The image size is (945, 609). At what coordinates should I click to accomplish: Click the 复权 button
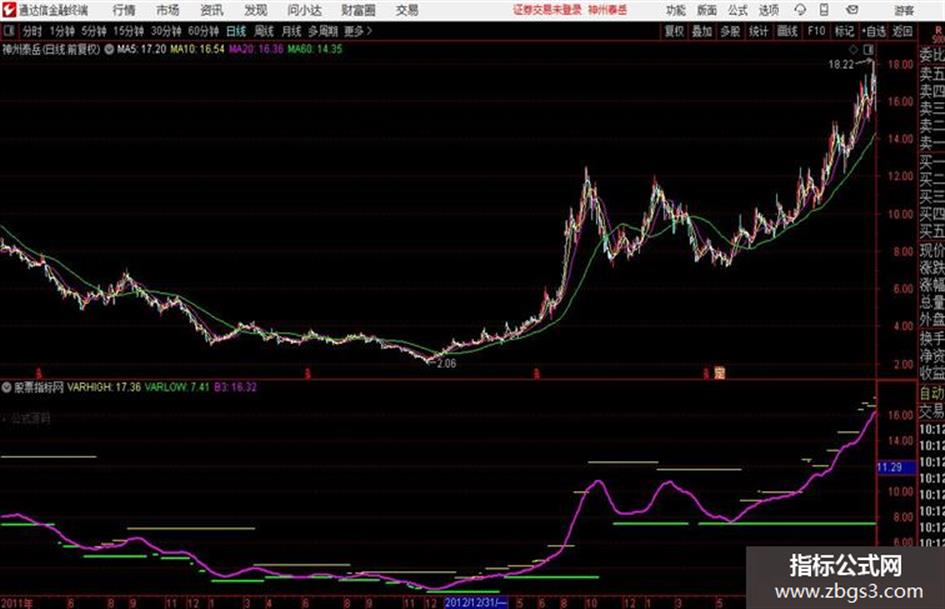[674, 31]
